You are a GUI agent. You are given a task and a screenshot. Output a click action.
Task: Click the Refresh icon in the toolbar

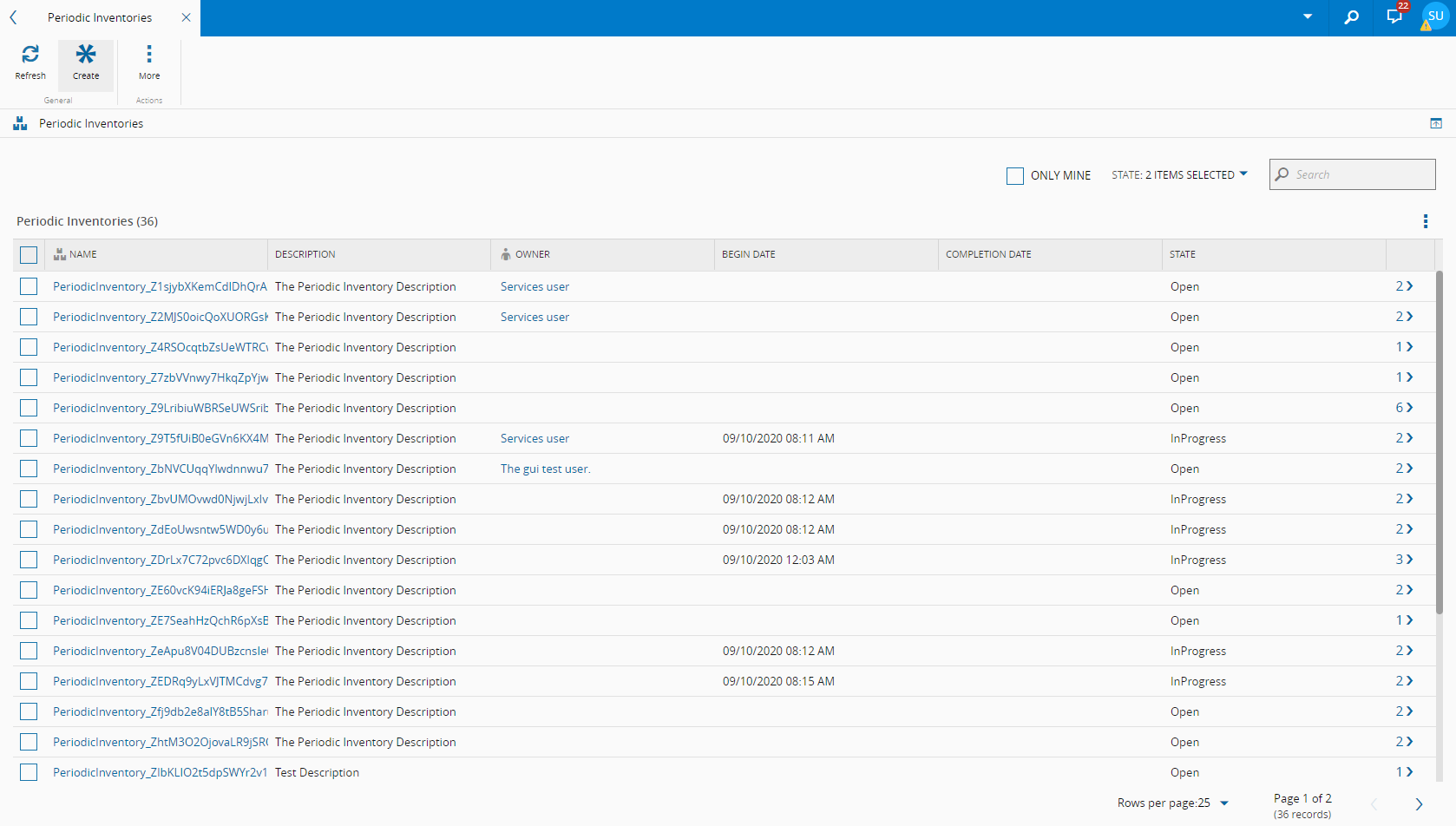30,55
